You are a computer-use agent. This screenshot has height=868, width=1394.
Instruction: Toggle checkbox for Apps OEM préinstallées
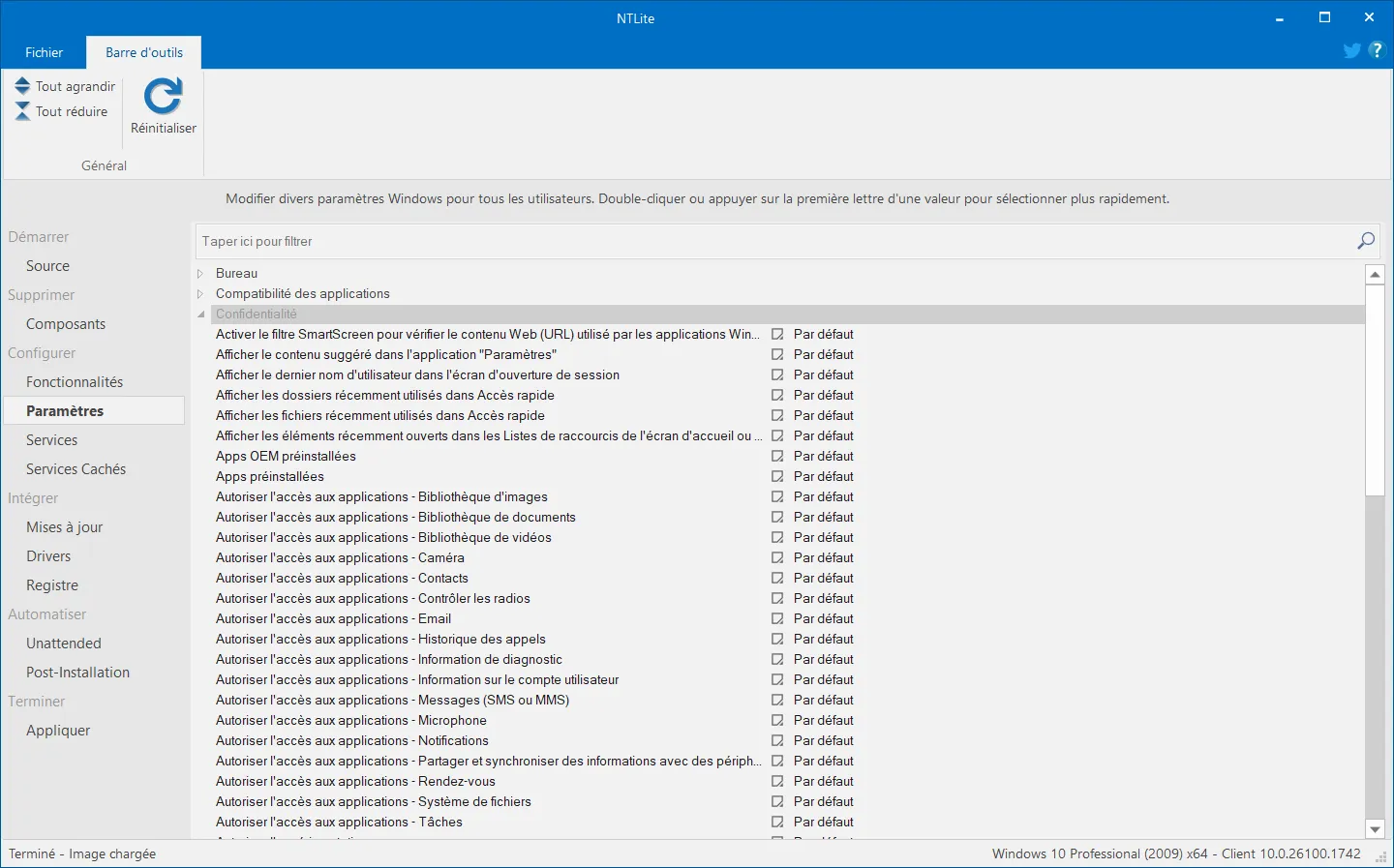pyautogui.click(x=777, y=456)
